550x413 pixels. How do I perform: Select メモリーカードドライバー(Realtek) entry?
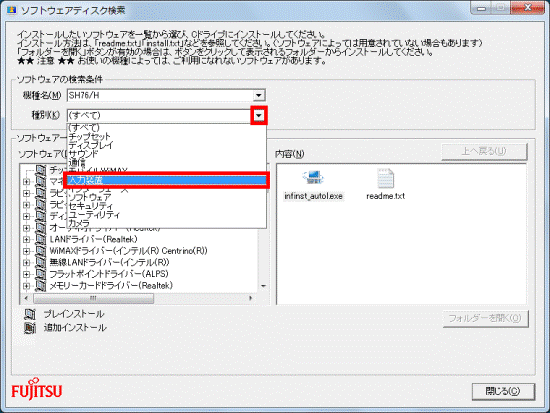111,285
